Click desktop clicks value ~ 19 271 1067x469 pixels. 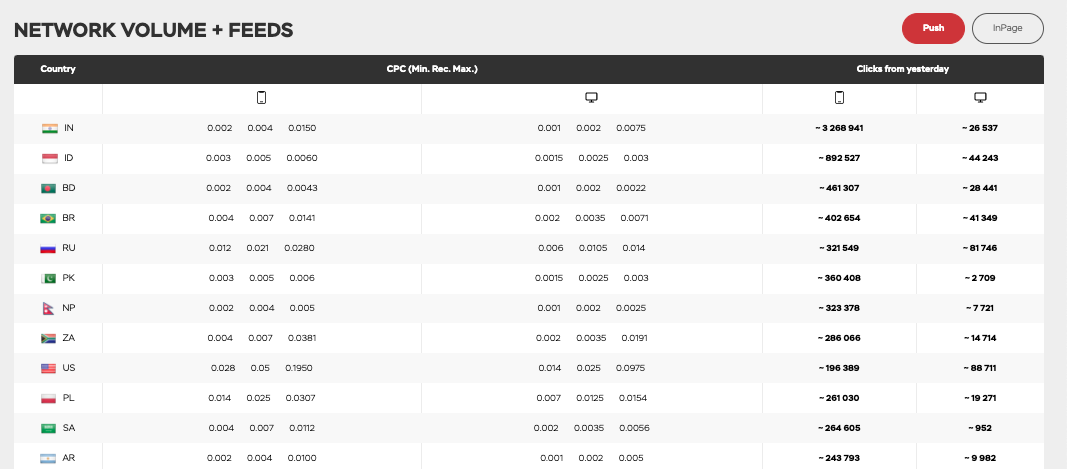click(980, 398)
